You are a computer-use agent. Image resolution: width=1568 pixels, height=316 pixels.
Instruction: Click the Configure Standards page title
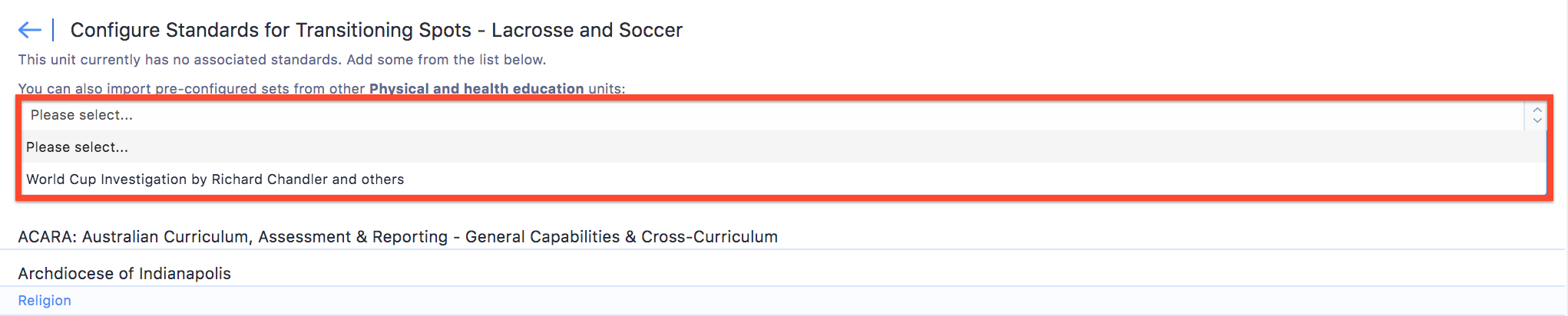[376, 30]
